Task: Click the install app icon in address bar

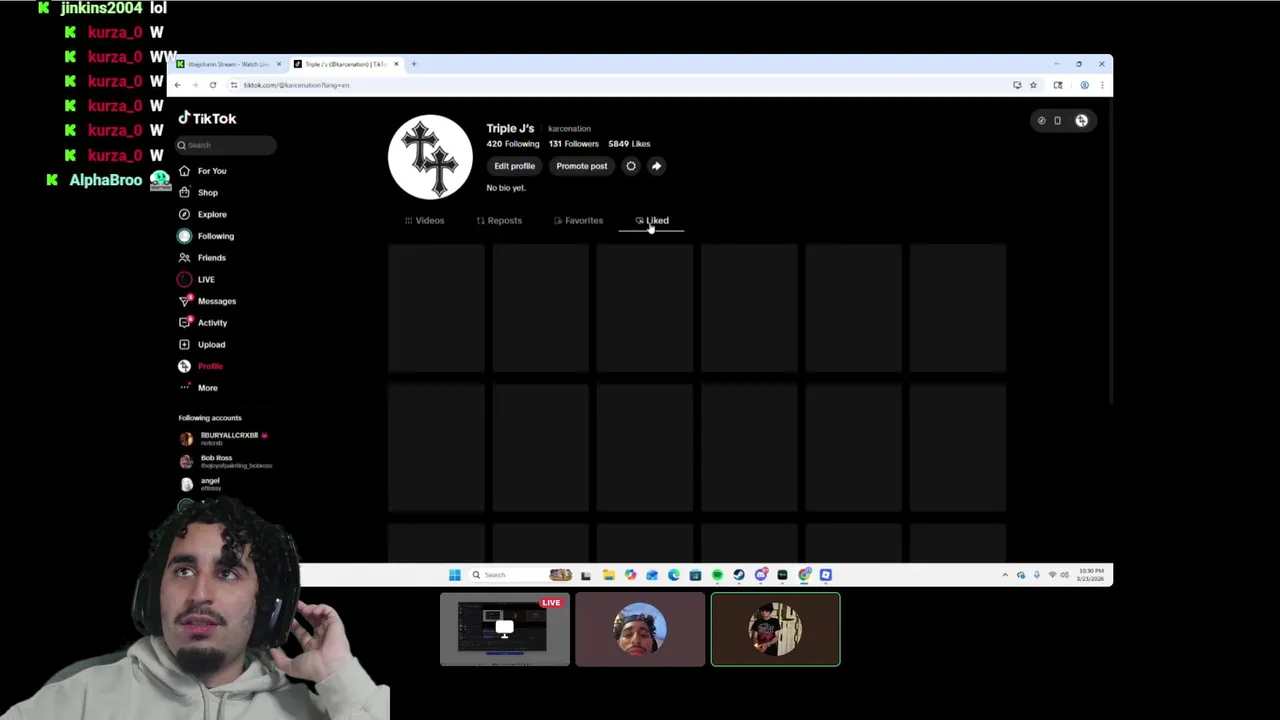Action: pyautogui.click(x=1017, y=85)
